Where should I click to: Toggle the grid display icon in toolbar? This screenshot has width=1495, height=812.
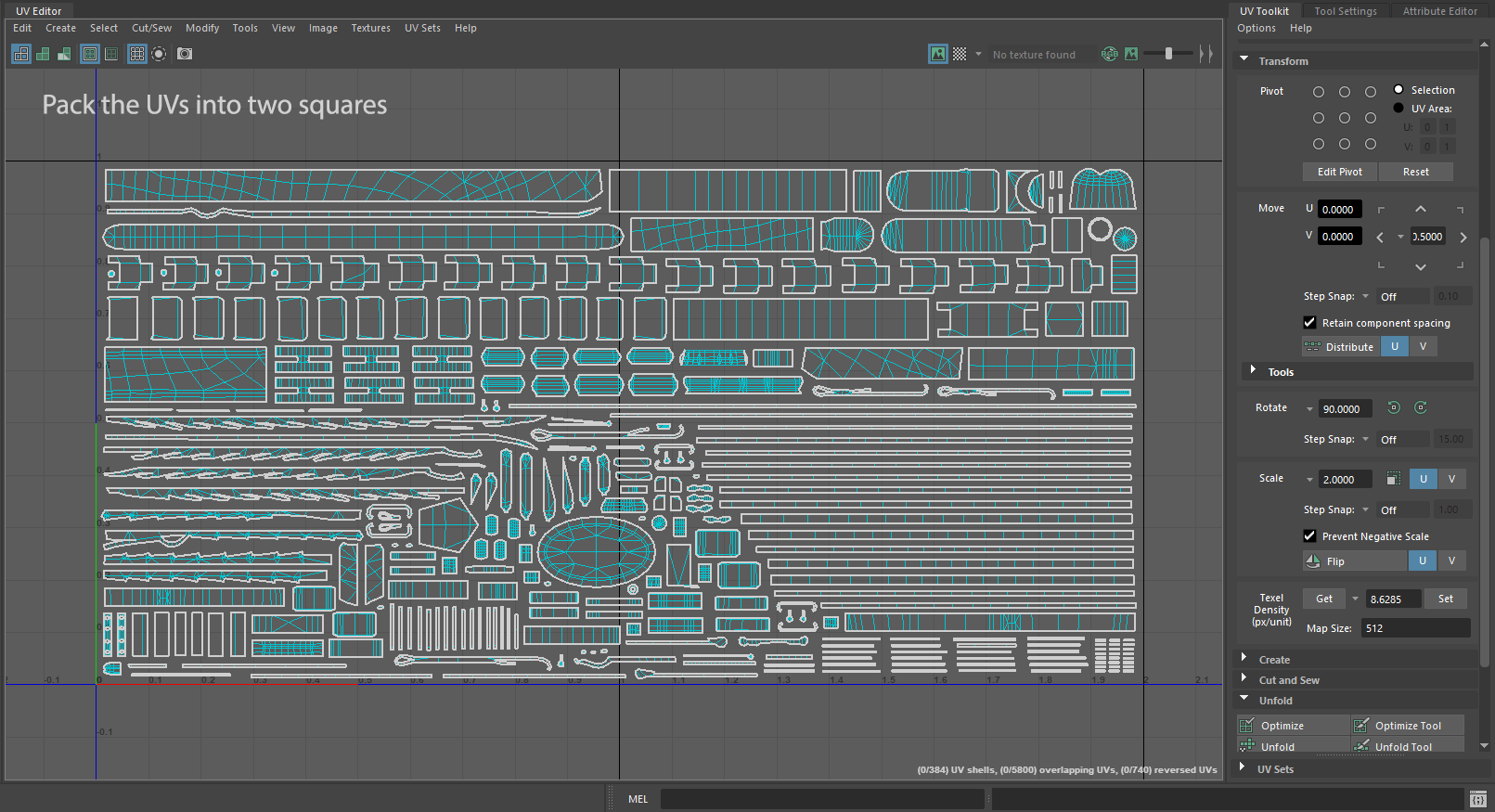(137, 54)
